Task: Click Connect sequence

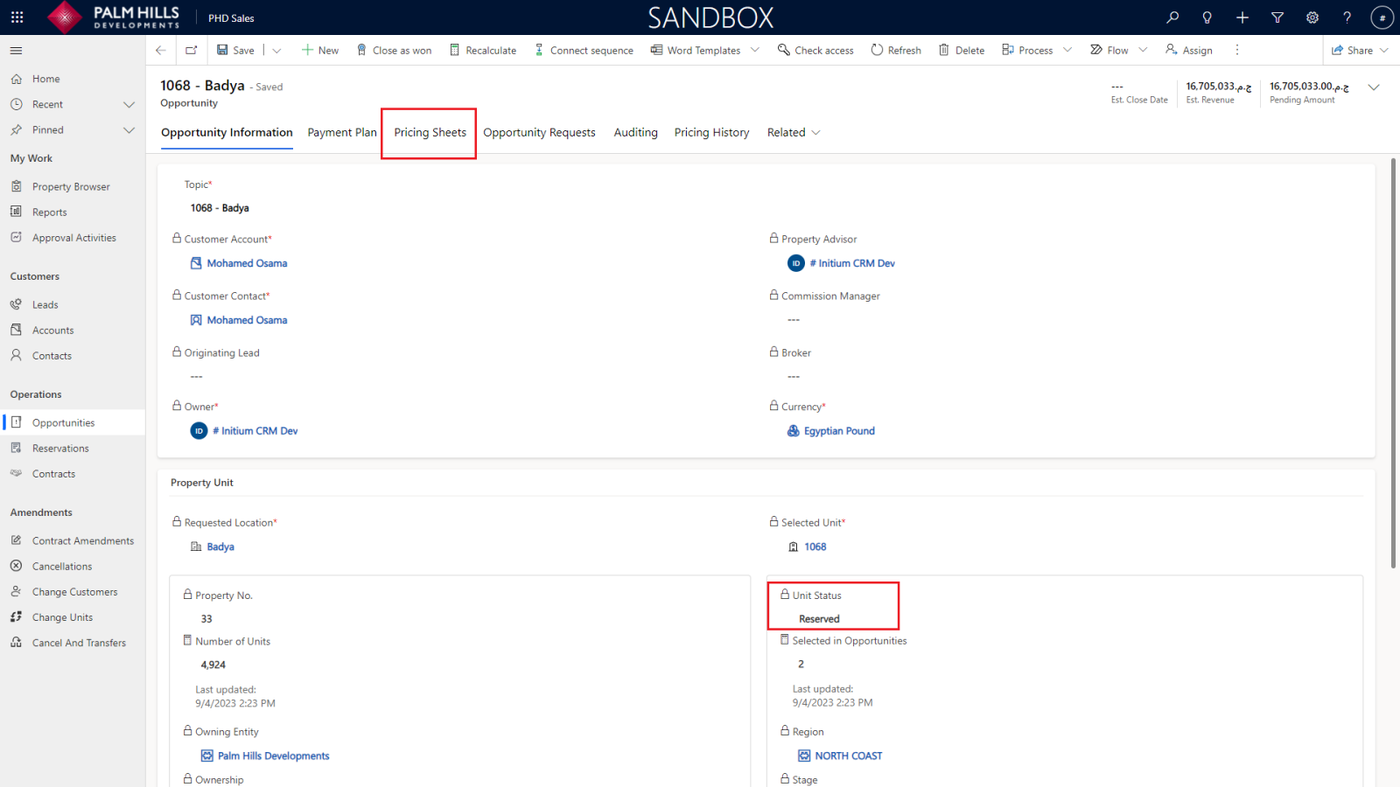Action: pos(584,50)
